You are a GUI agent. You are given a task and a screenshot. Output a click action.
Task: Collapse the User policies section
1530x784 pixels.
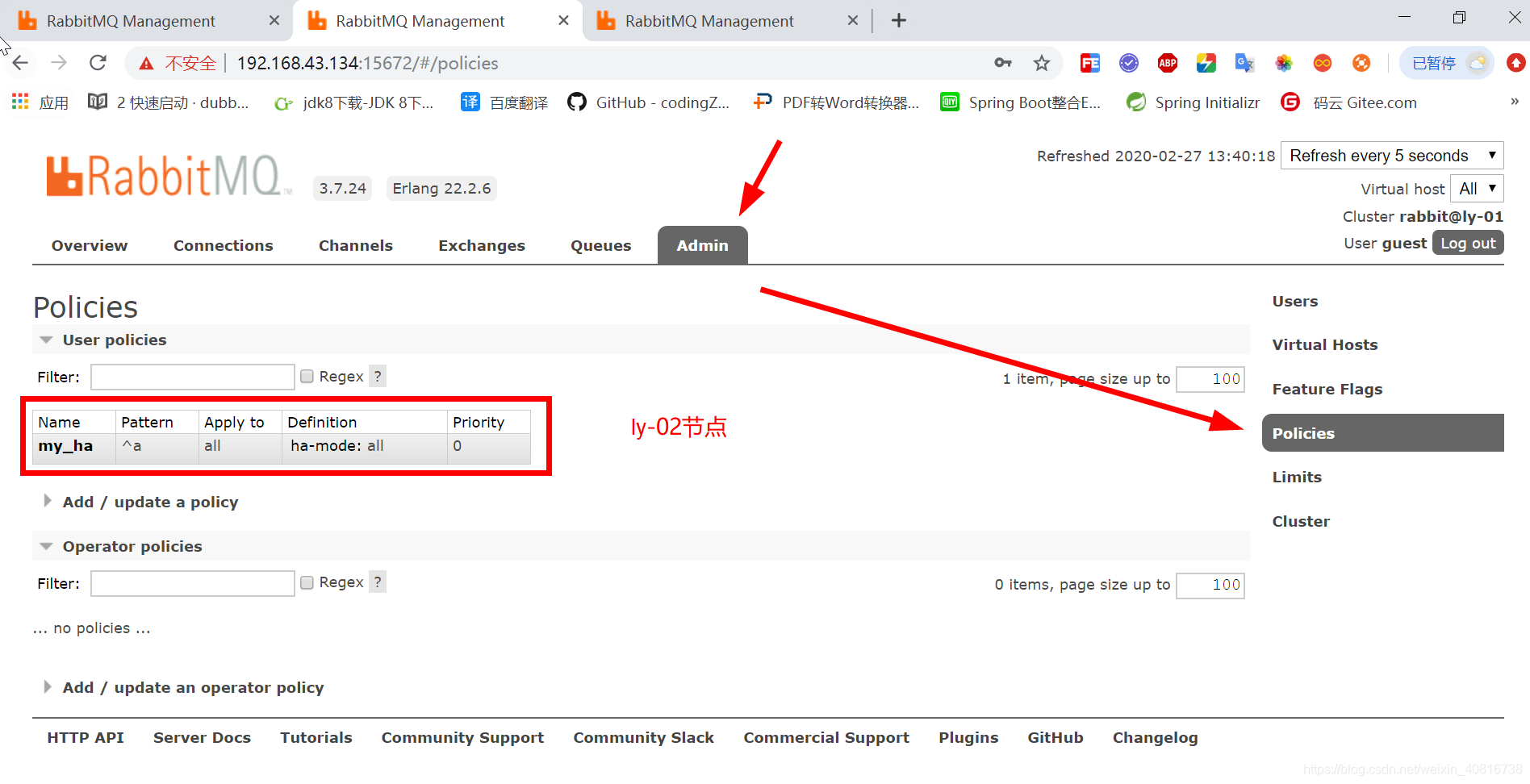pyautogui.click(x=115, y=340)
